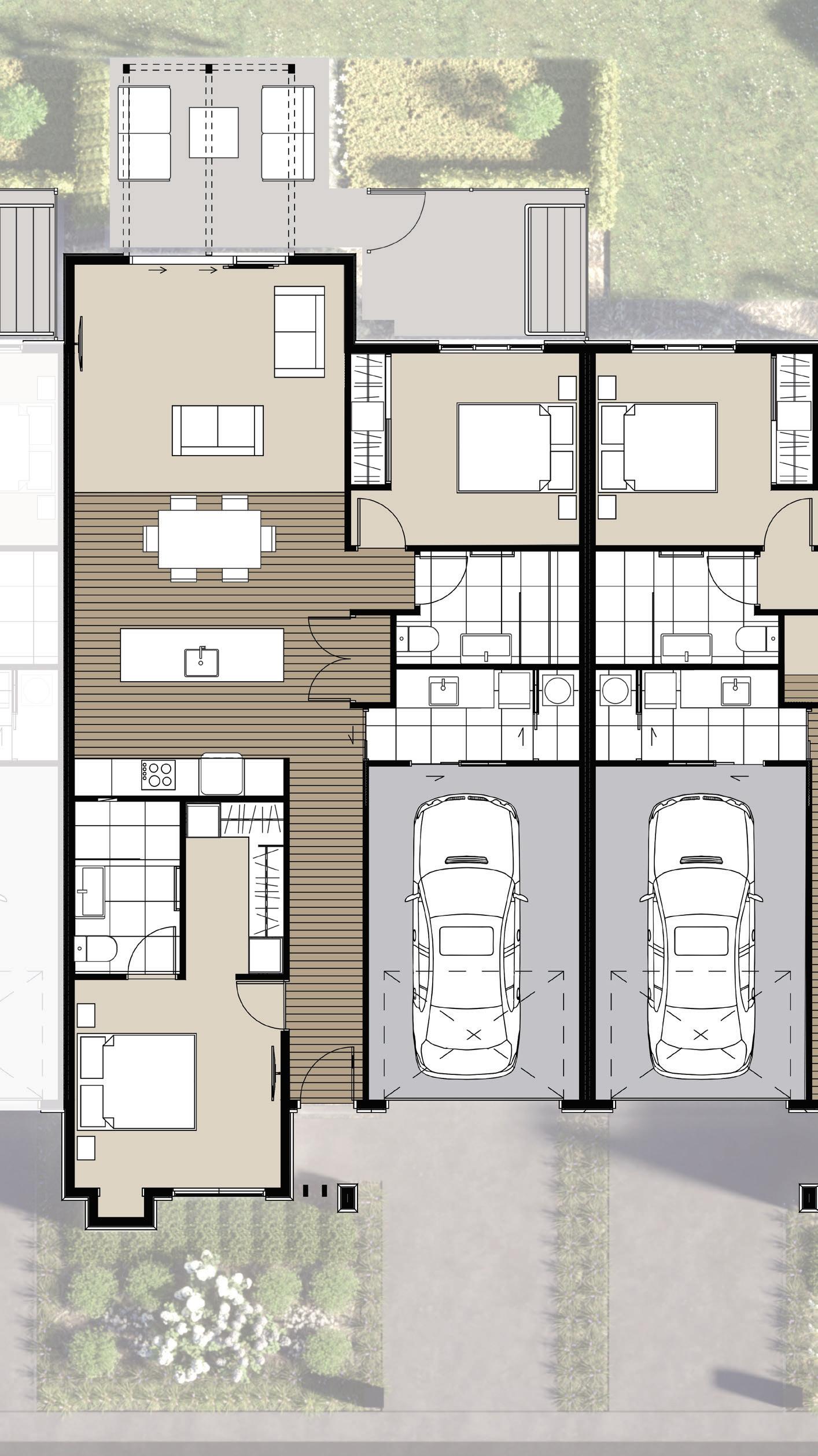Select the toilet in the right central bathroom
The image size is (818, 1456).
click(757, 639)
